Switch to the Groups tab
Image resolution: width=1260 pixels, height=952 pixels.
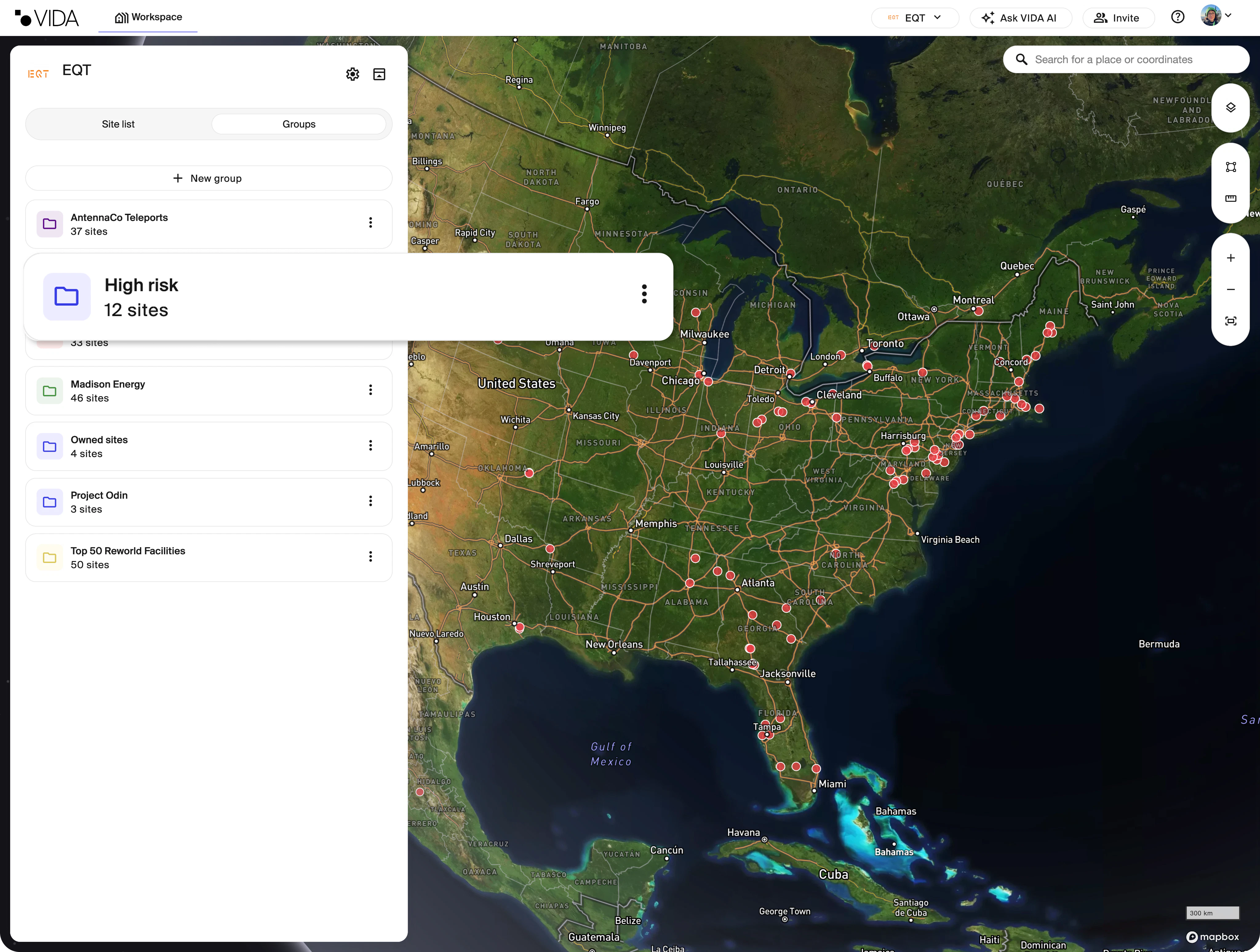(x=299, y=124)
